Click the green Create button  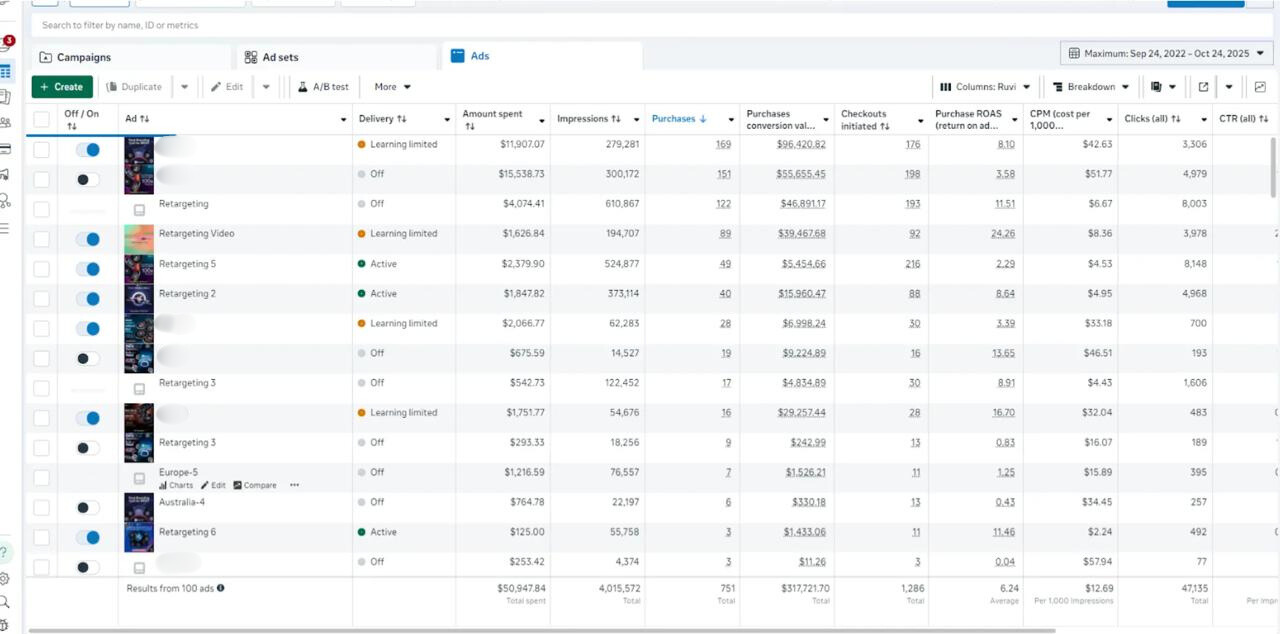61,86
